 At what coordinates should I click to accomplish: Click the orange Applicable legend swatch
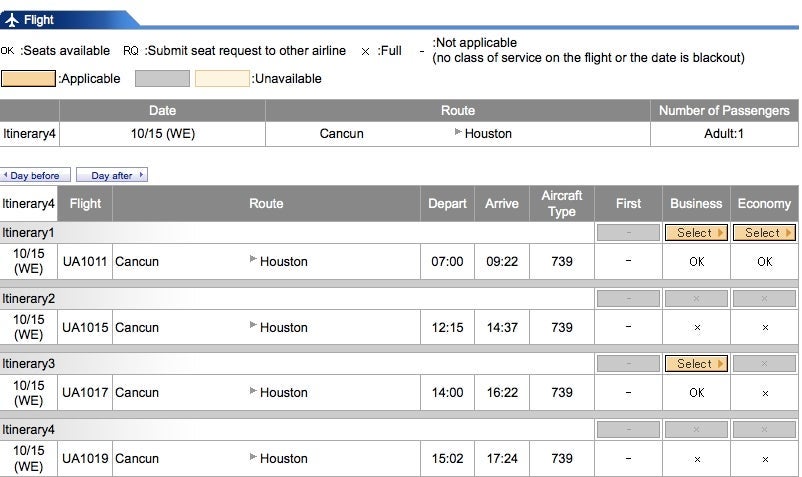(x=28, y=78)
